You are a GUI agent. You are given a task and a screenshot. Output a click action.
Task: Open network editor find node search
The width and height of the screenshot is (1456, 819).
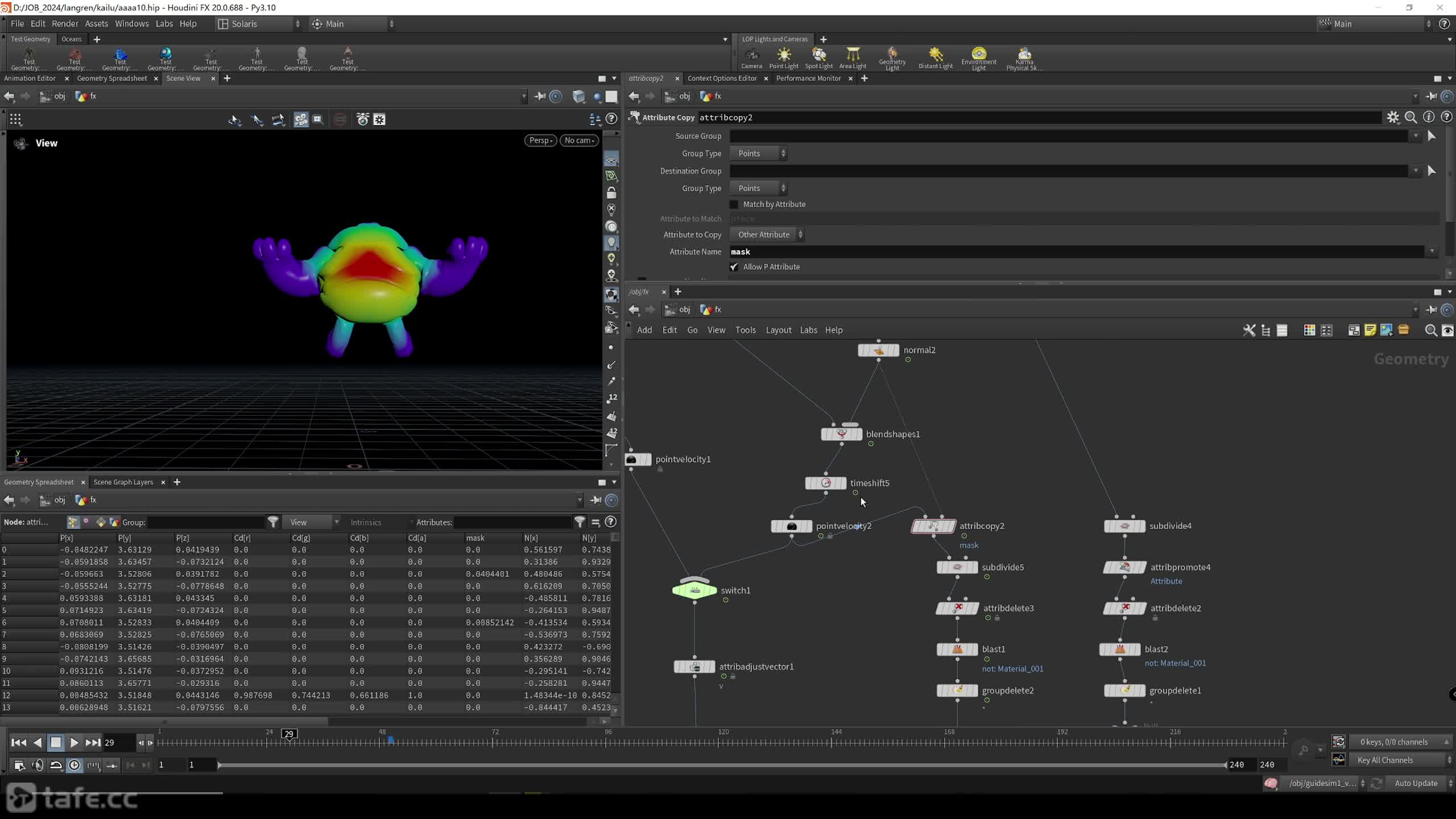click(1430, 330)
